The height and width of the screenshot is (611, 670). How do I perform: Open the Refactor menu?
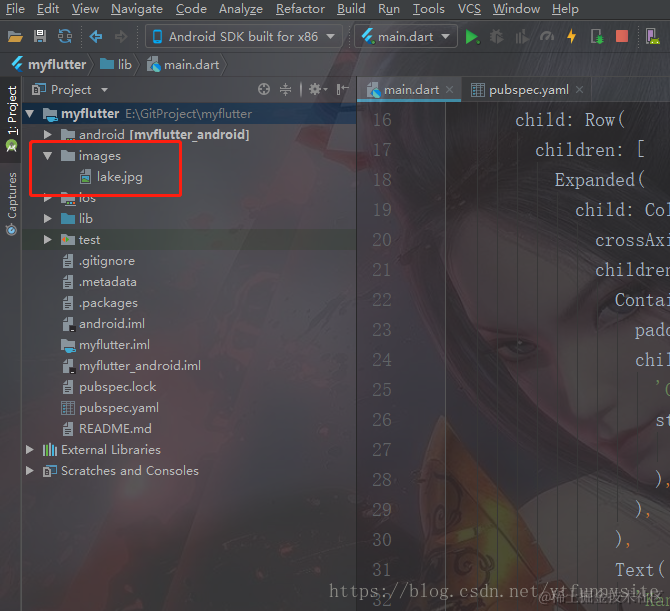[x=300, y=9]
